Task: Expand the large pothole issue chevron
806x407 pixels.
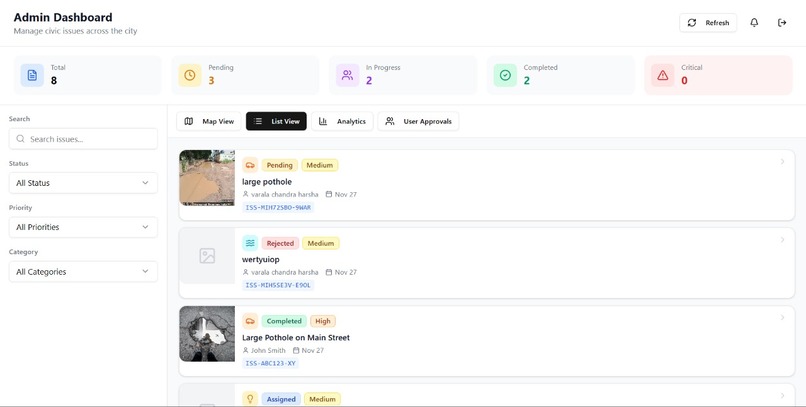Action: [x=782, y=162]
